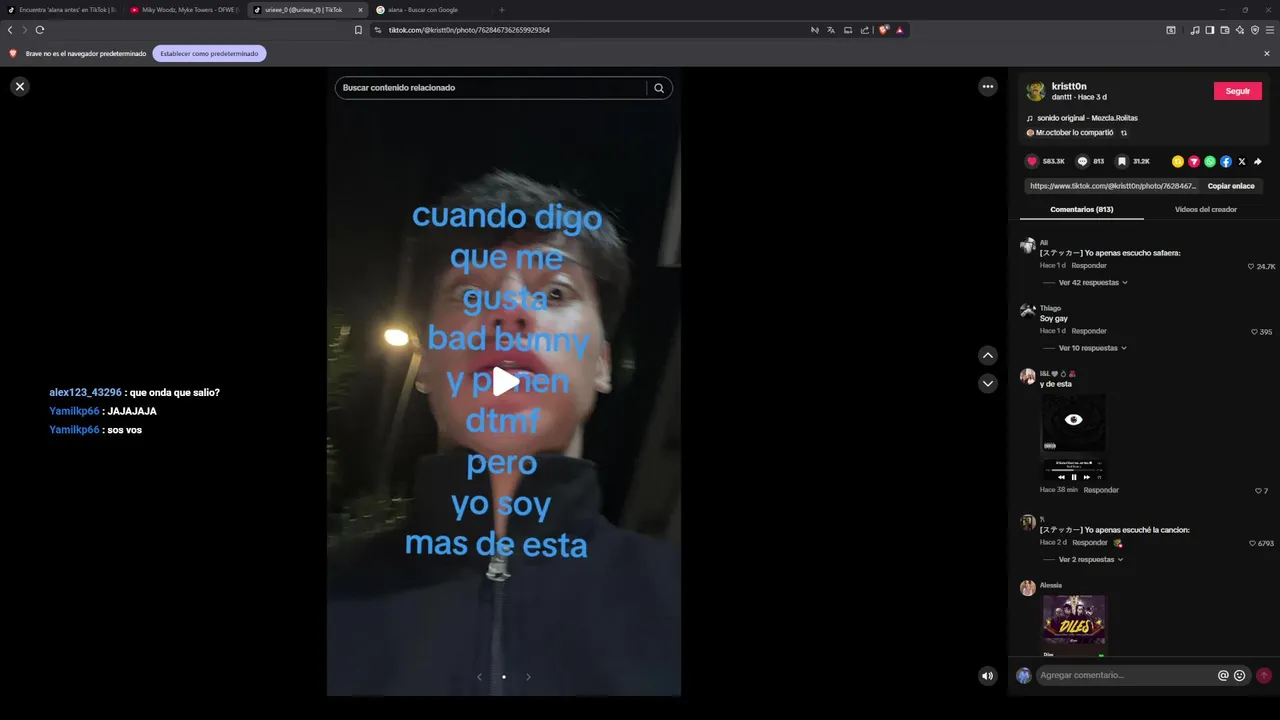Switch to Videos del creador tab
Image resolution: width=1280 pixels, height=720 pixels.
(x=1206, y=209)
